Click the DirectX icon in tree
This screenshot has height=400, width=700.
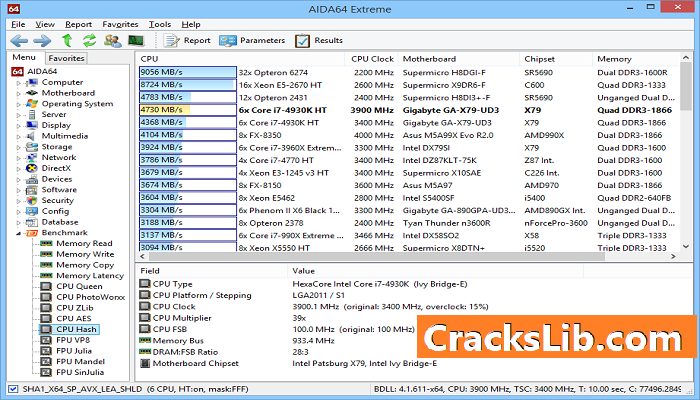tap(32, 168)
